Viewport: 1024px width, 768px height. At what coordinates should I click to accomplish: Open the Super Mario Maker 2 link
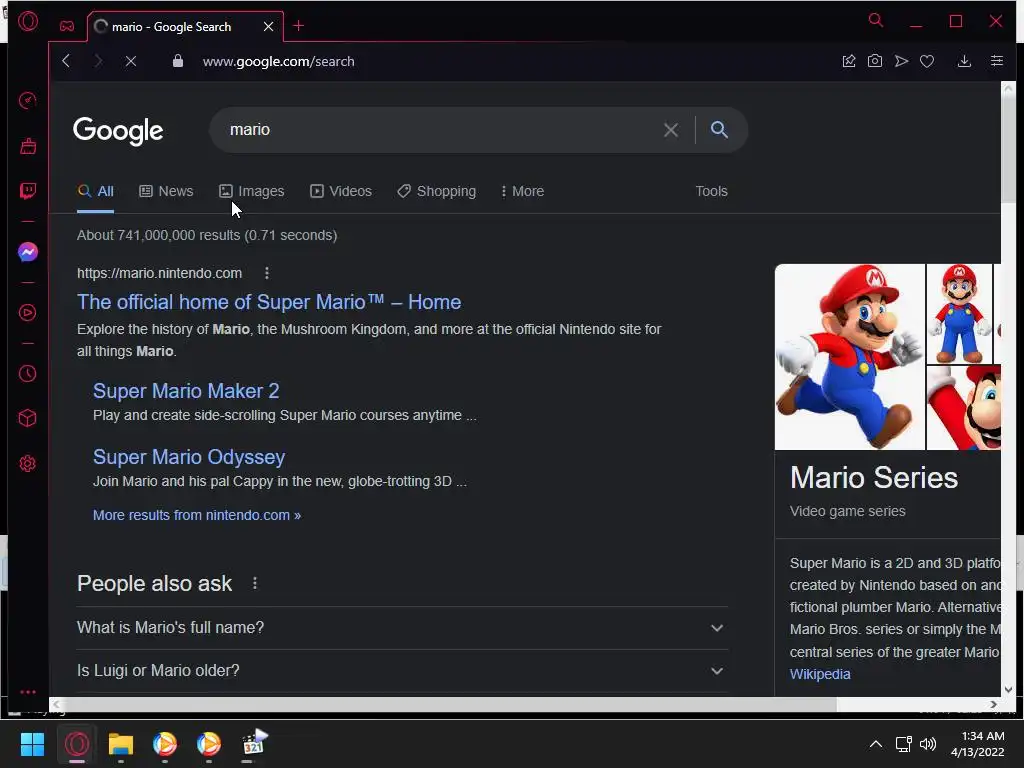click(x=186, y=391)
